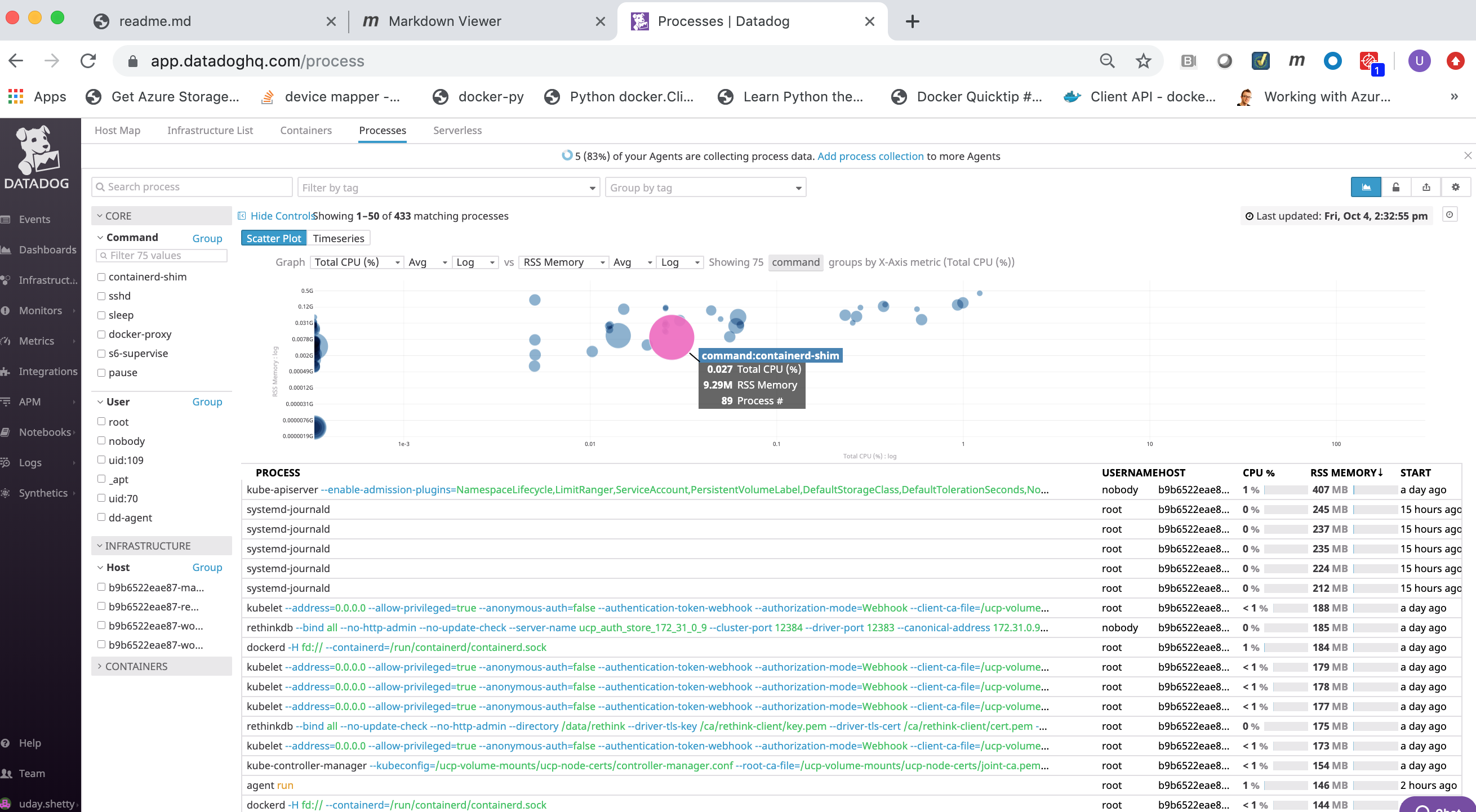
Task: Select the Scatter Plot button
Action: point(273,238)
